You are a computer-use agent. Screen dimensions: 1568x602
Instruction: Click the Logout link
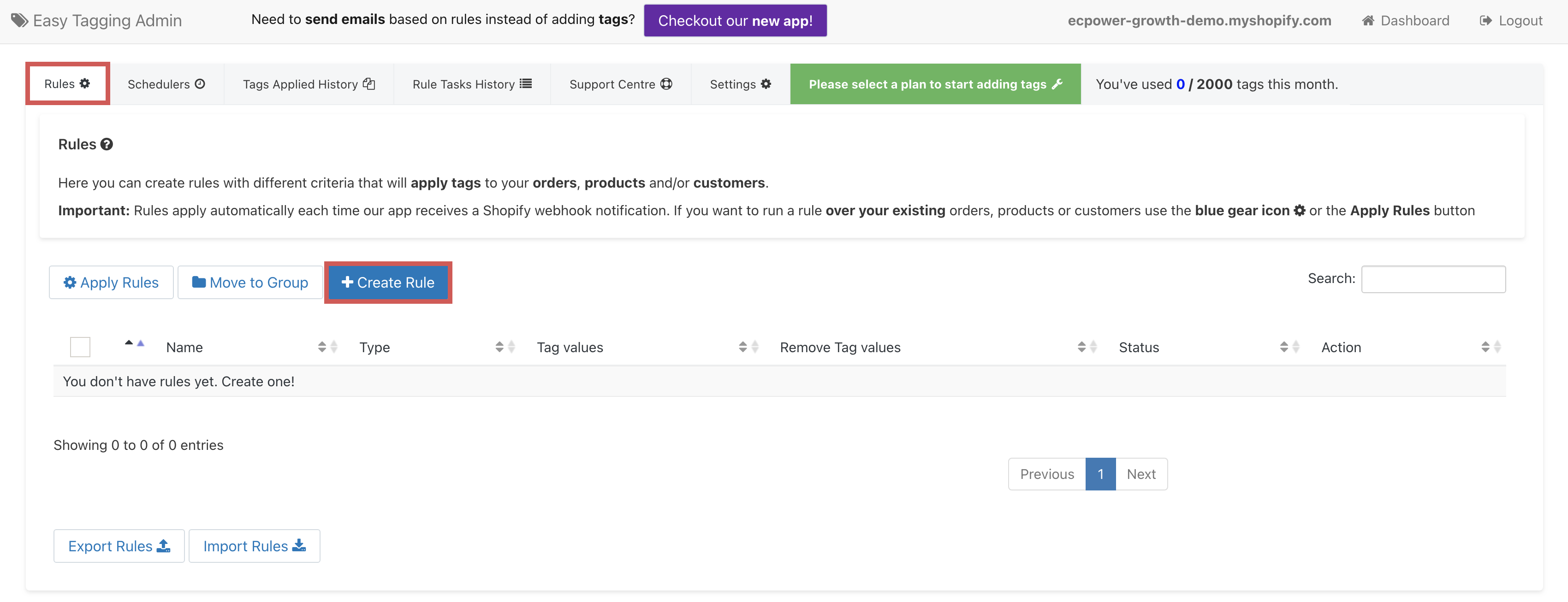click(1511, 21)
